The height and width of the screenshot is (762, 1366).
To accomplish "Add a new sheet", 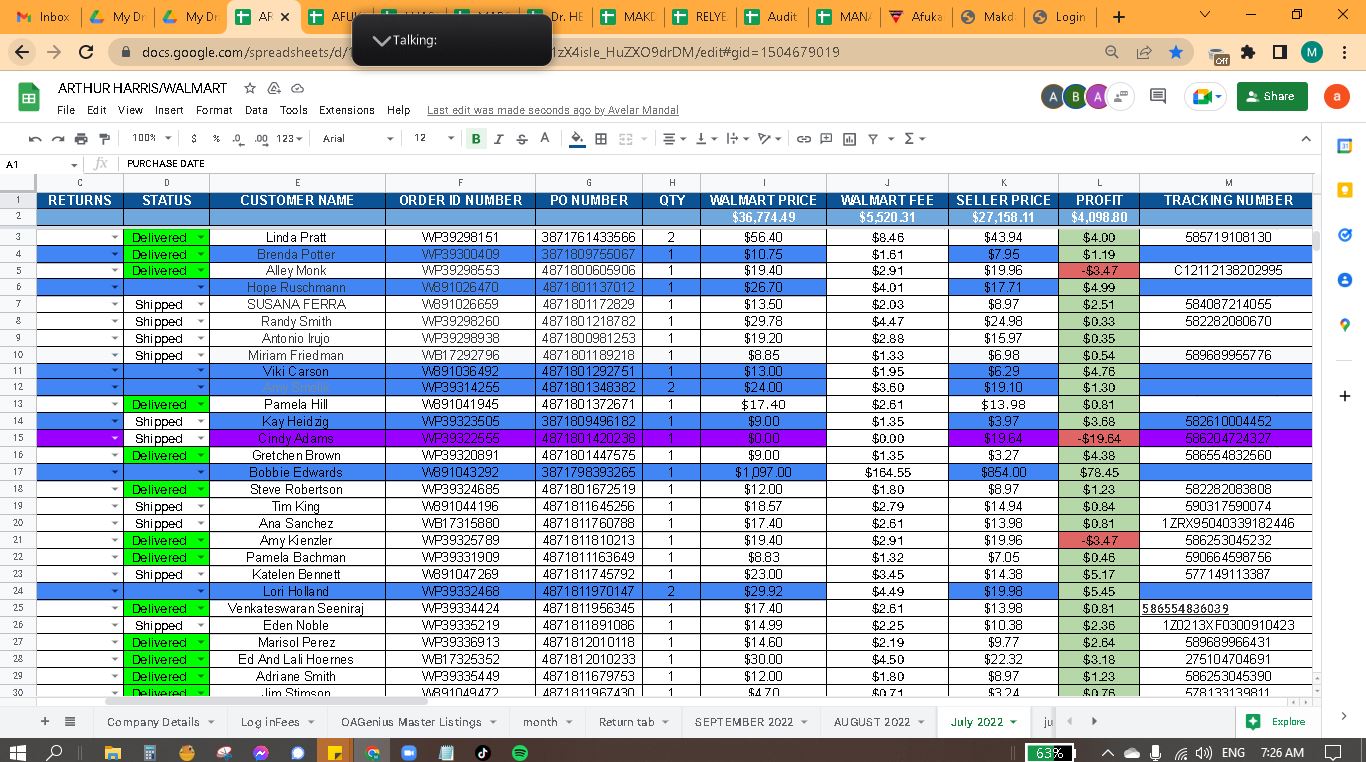I will tap(44, 721).
